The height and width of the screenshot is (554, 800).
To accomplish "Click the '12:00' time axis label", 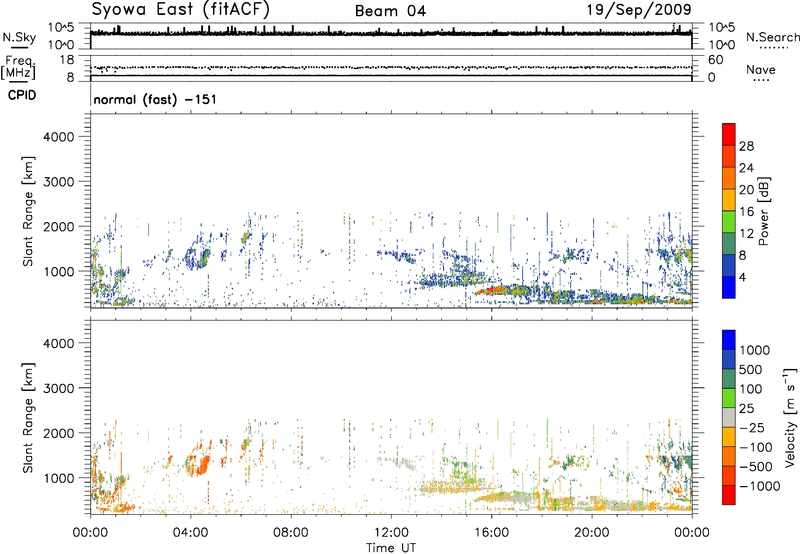I will click(391, 533).
